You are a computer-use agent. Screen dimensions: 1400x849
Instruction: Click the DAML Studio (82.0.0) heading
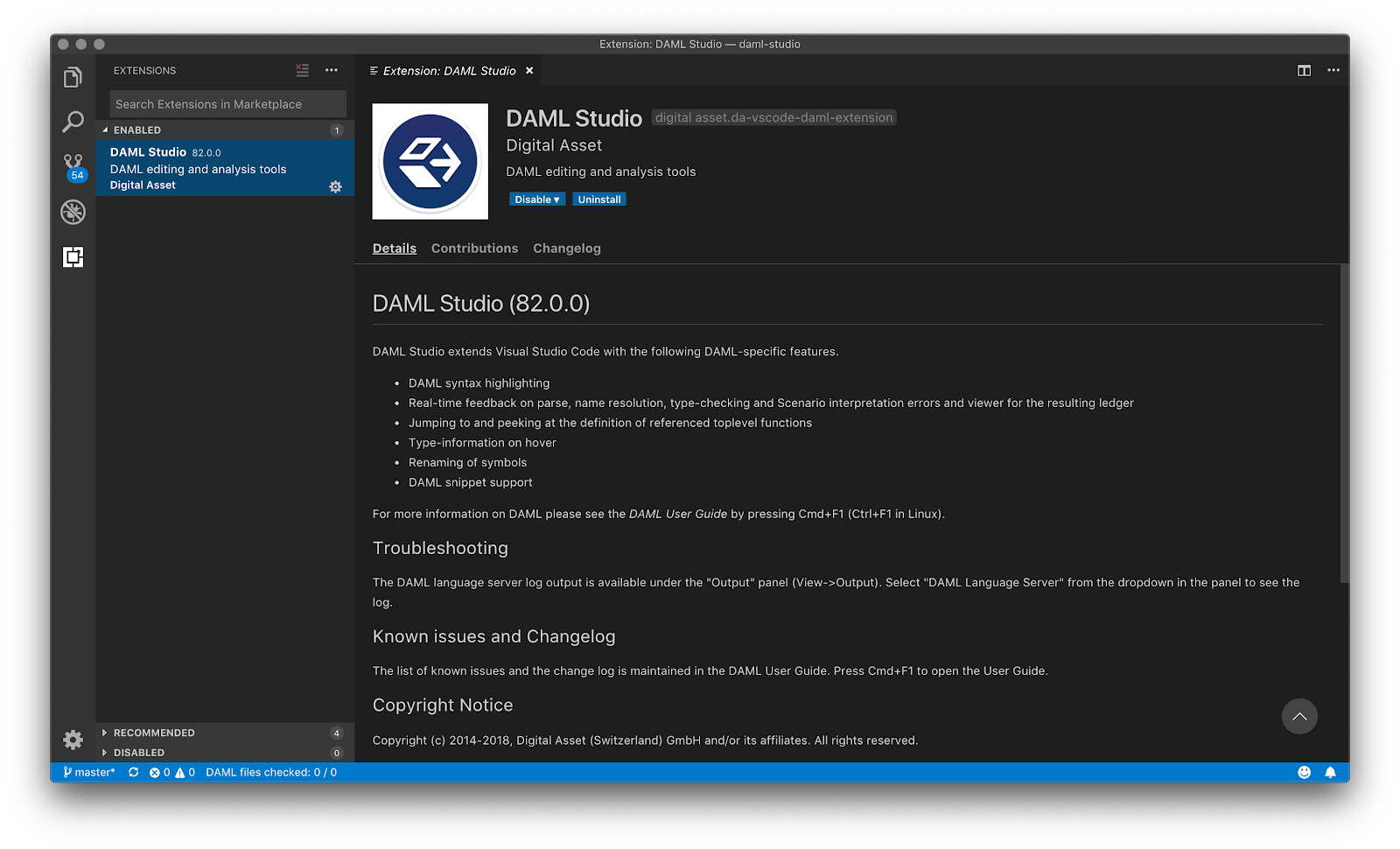click(481, 304)
